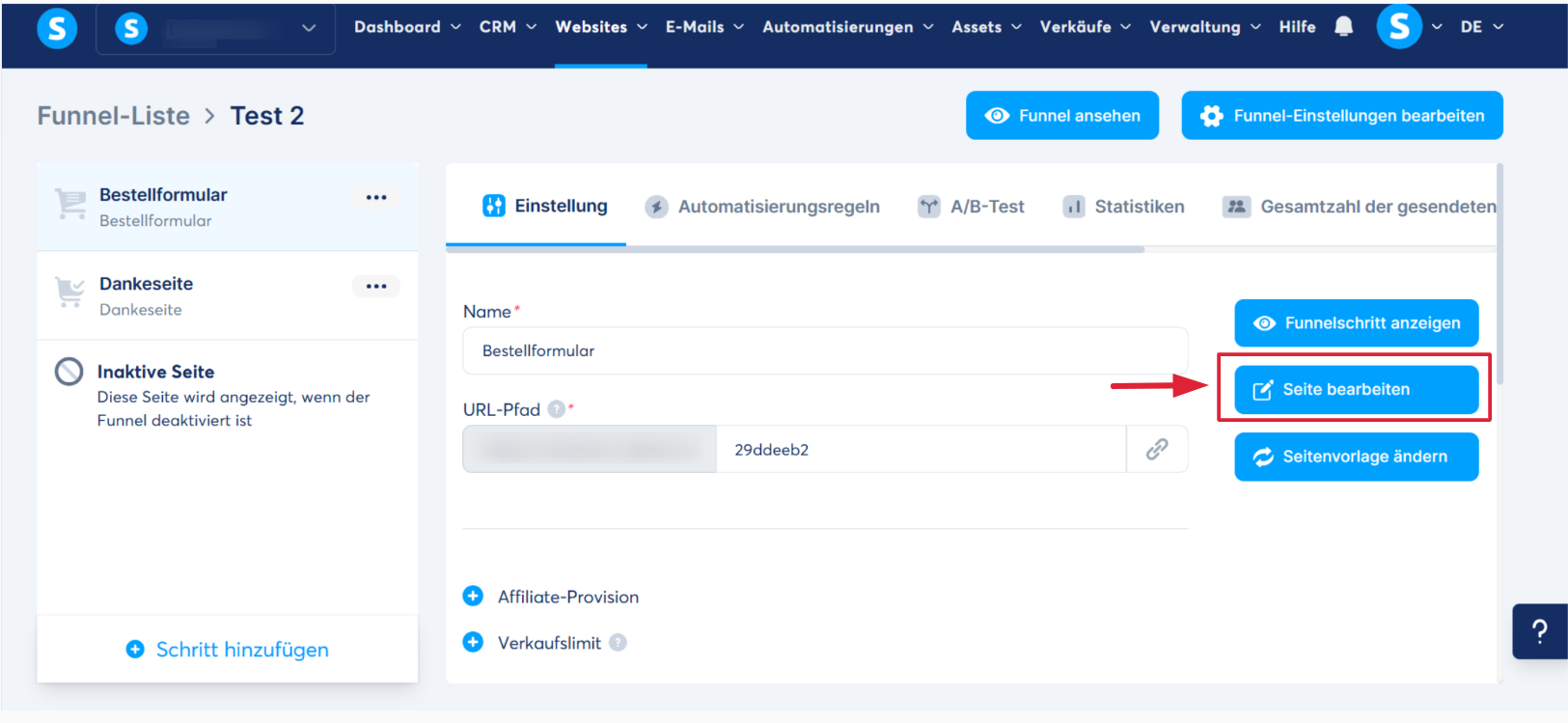Open the user avatar account menu
This screenshot has width=1568, height=723.
[x=1399, y=27]
